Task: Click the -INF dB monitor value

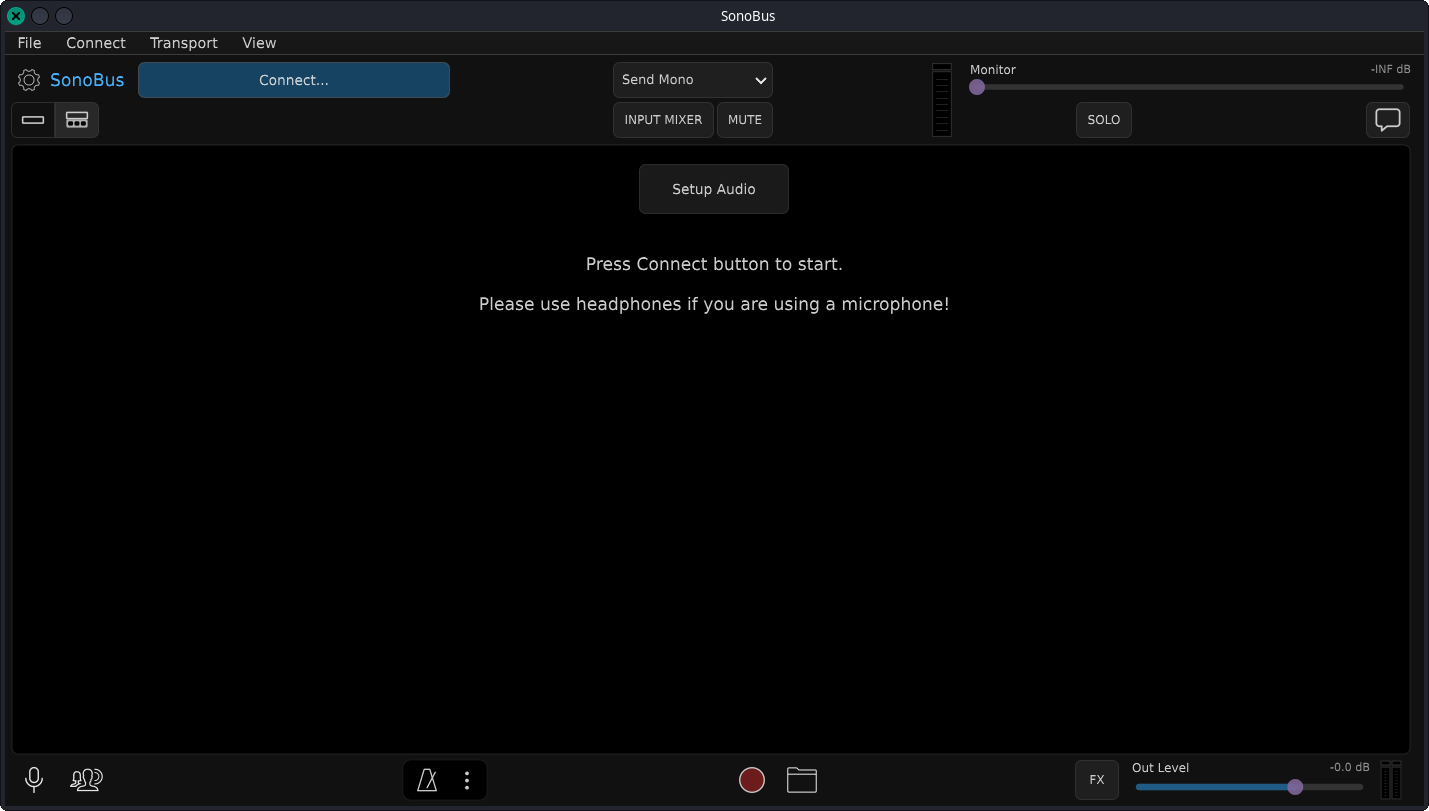Action: [1390, 70]
